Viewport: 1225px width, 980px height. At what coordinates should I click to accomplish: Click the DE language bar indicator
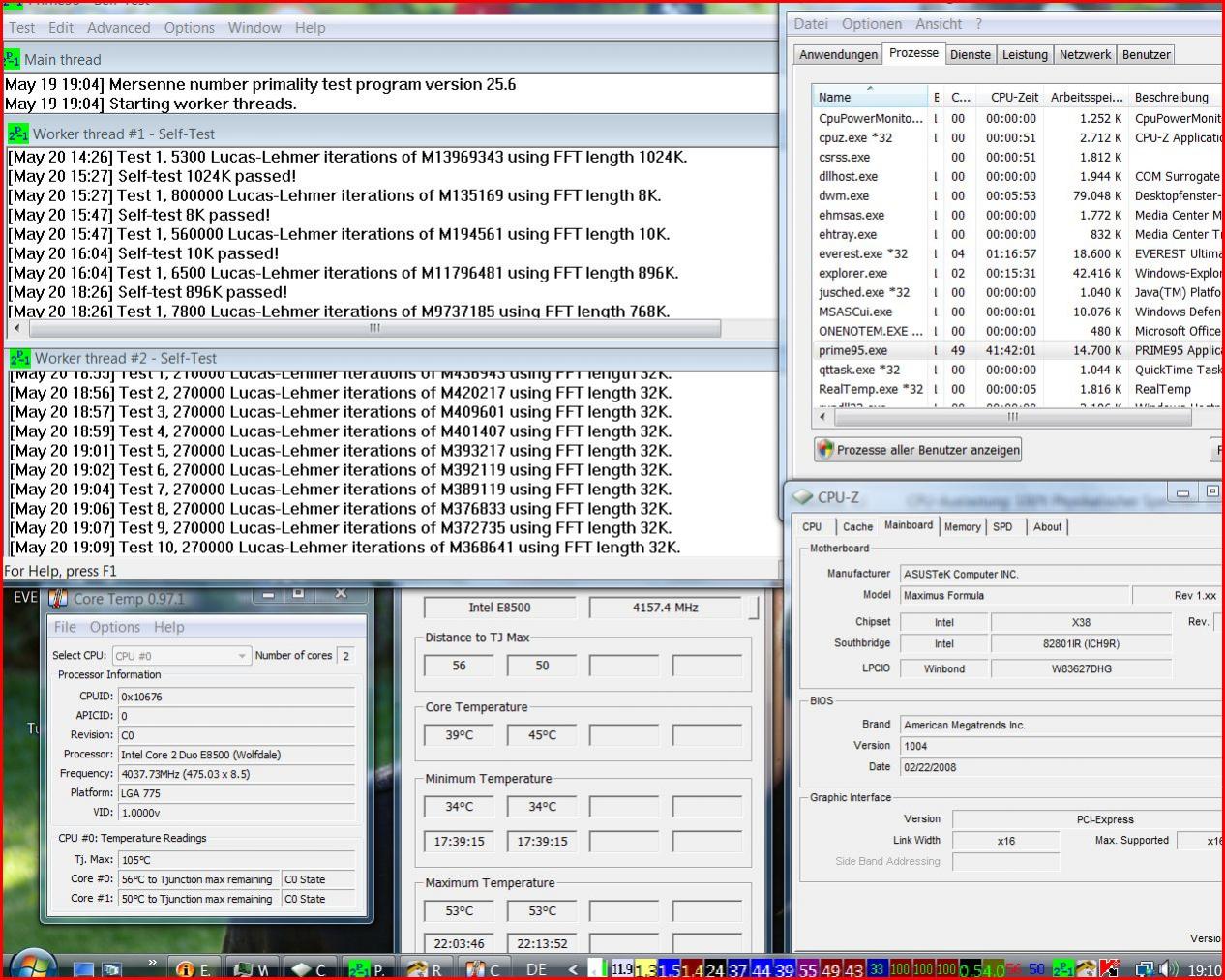(x=536, y=969)
